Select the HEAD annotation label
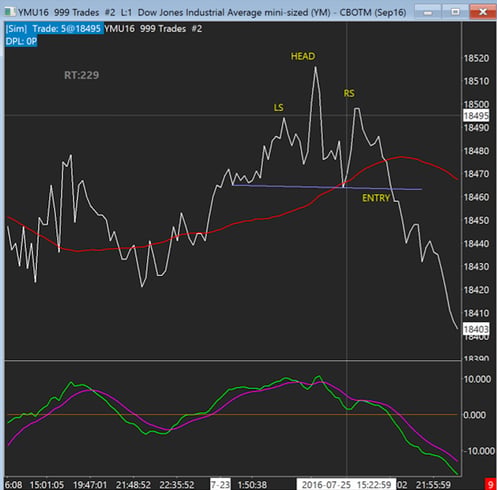 point(303,56)
